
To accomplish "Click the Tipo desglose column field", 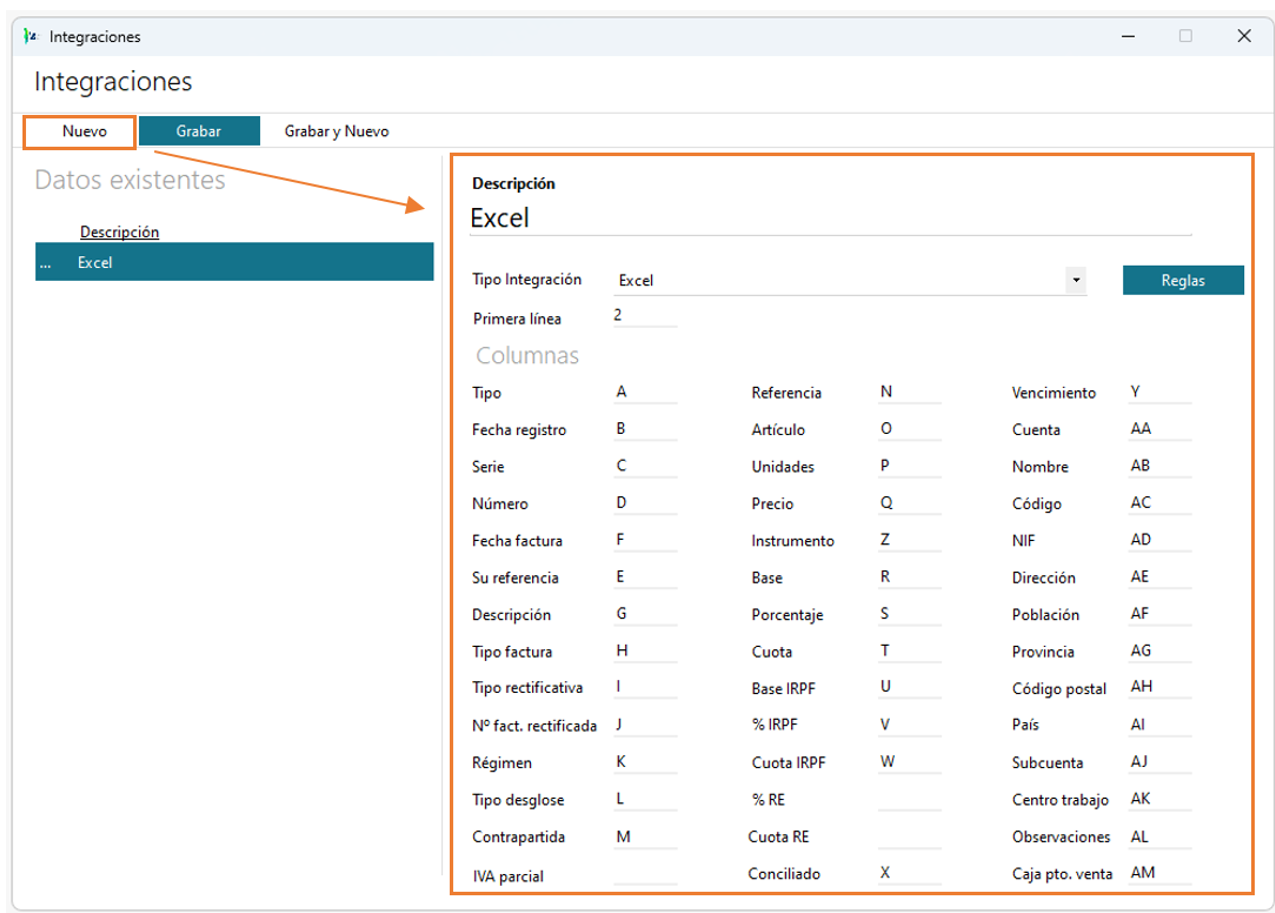I will pos(645,799).
